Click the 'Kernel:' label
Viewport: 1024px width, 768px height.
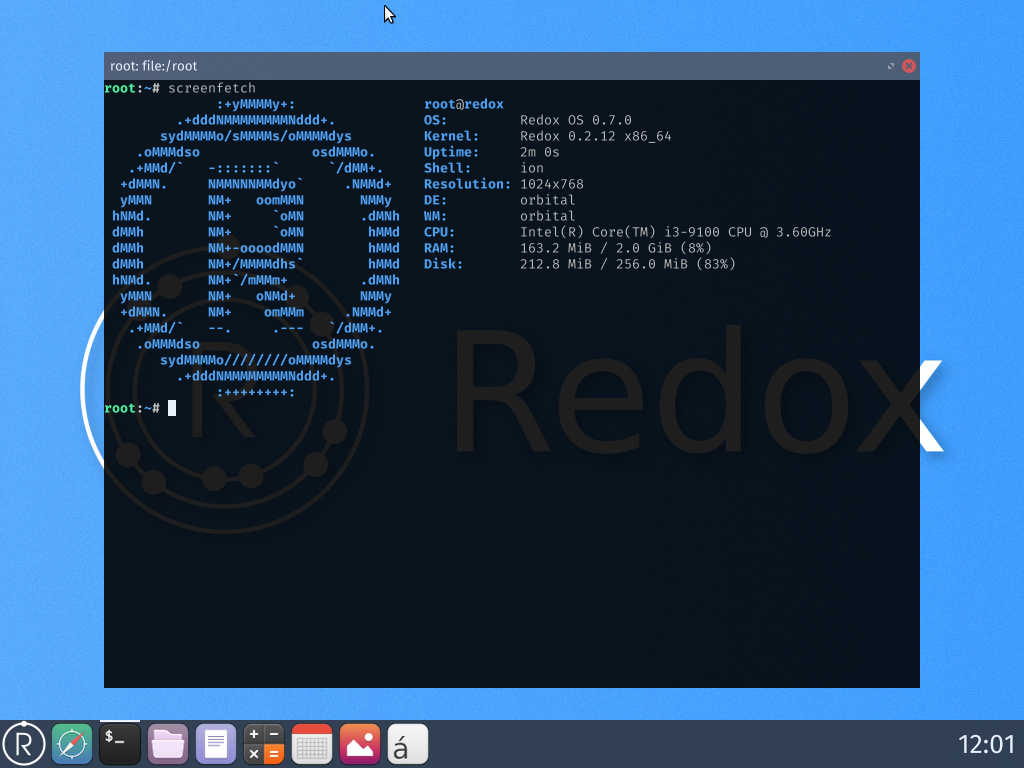pyautogui.click(x=451, y=136)
